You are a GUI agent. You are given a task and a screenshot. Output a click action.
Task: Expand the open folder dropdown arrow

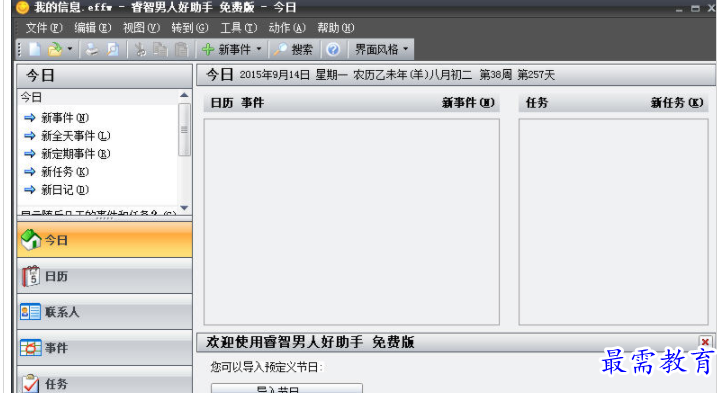click(x=70, y=49)
